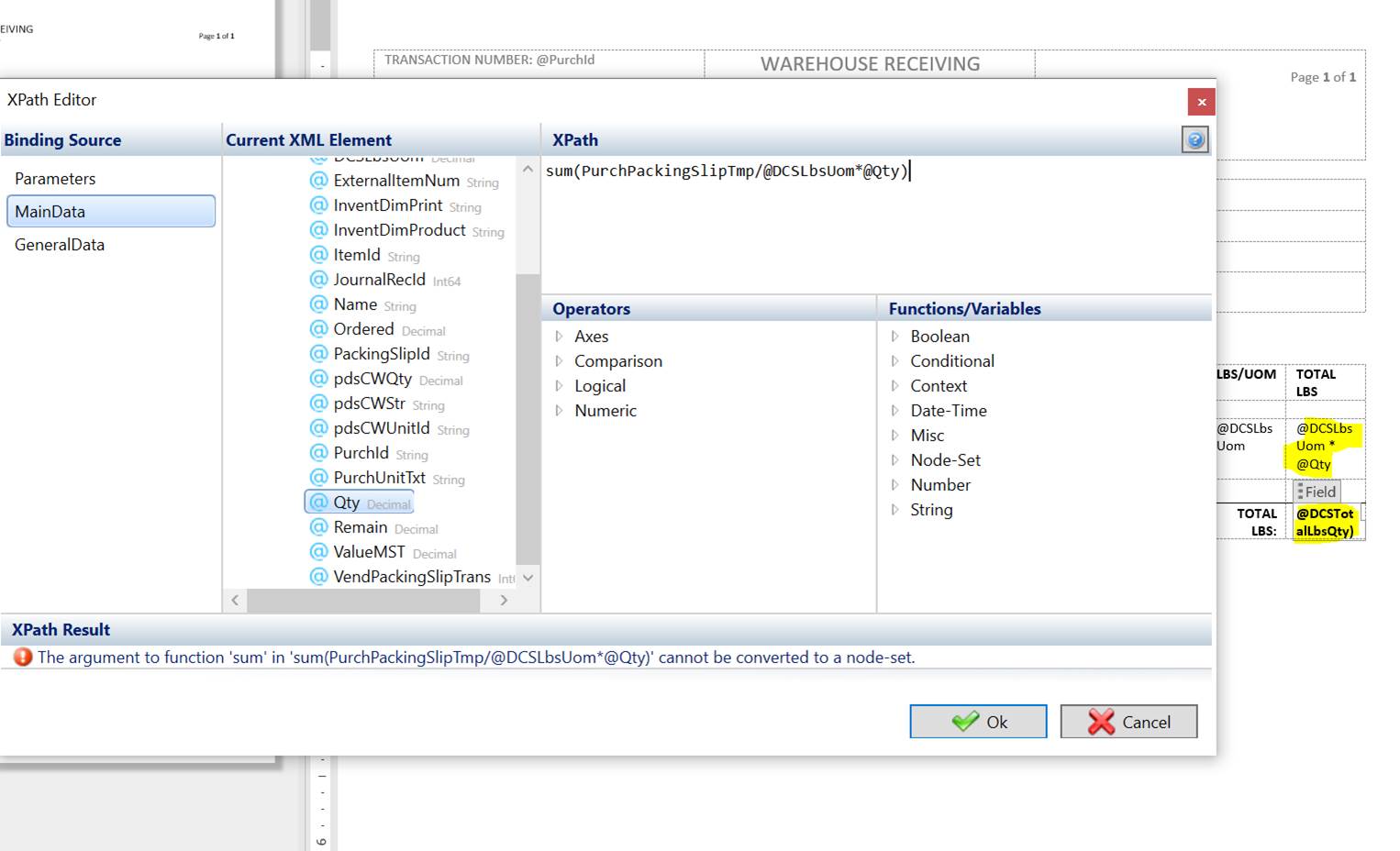Click the help icon in XPath header

(1194, 140)
